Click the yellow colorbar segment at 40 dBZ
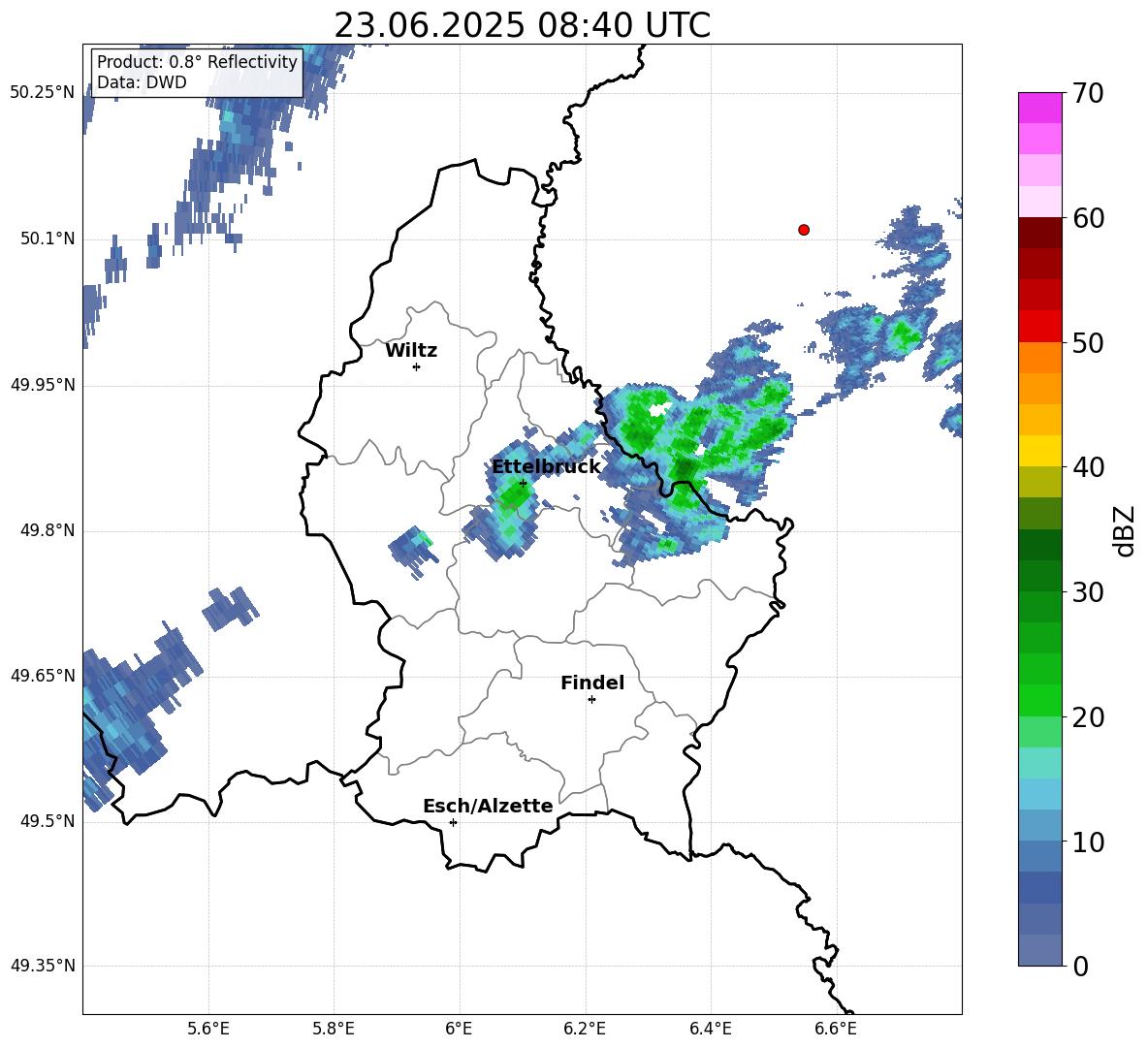 point(1039,451)
